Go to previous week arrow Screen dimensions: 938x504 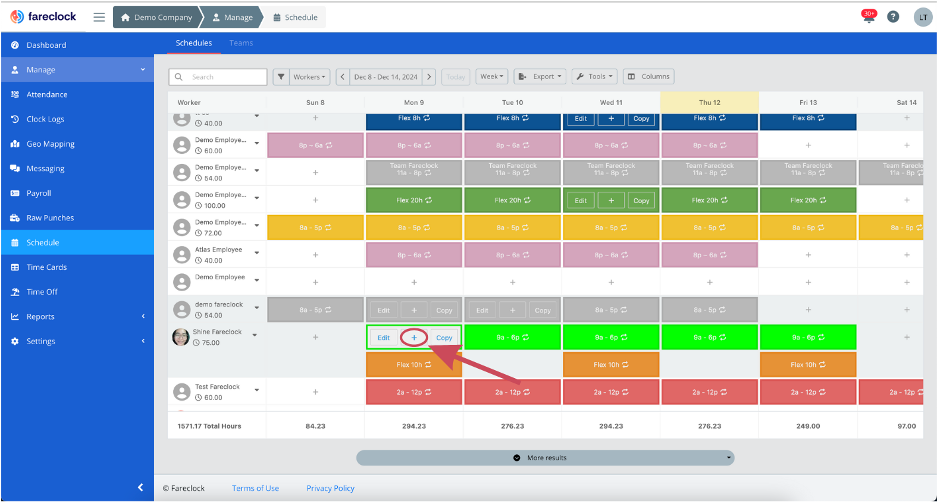pos(342,77)
